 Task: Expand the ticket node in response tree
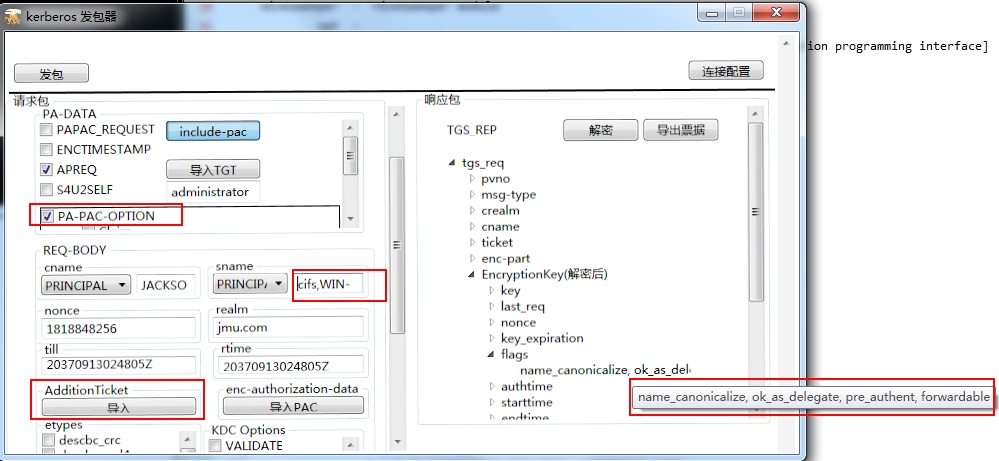(473, 243)
